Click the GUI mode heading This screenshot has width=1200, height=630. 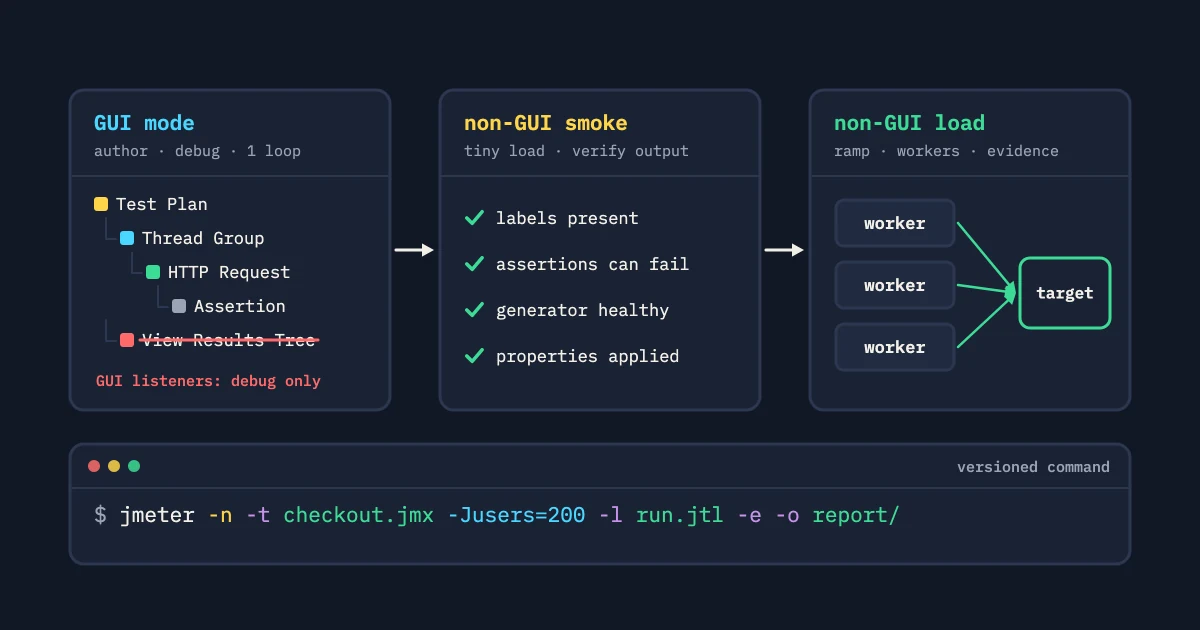point(144,123)
